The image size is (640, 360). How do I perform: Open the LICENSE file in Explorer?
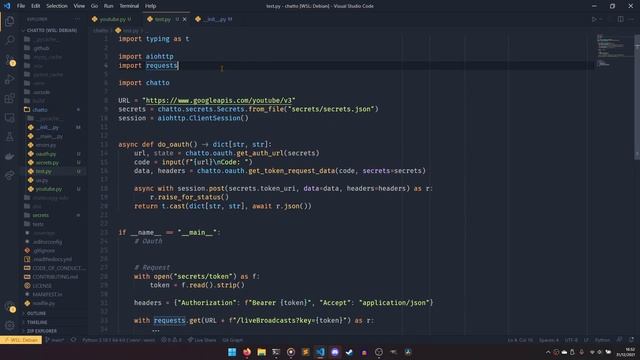click(x=42, y=286)
